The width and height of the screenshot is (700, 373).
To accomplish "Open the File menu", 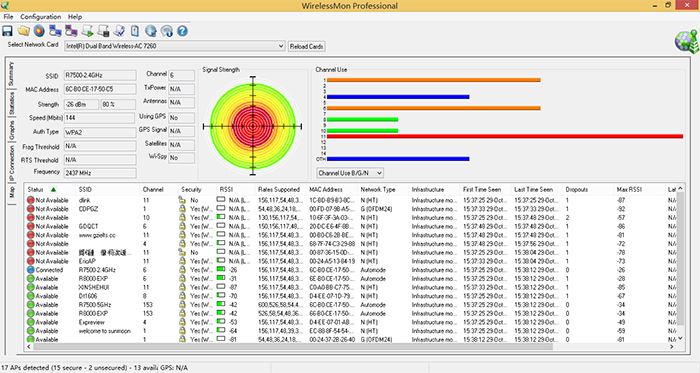I will coord(8,17).
